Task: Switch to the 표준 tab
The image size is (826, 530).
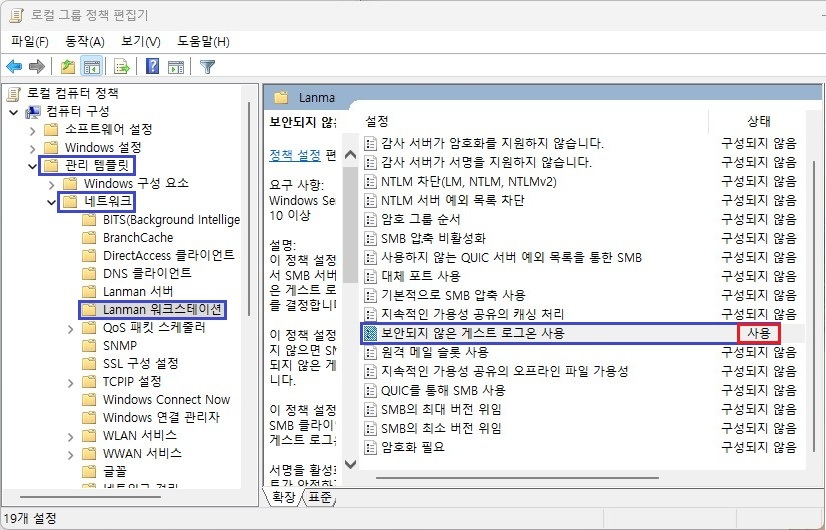Action: pos(320,496)
